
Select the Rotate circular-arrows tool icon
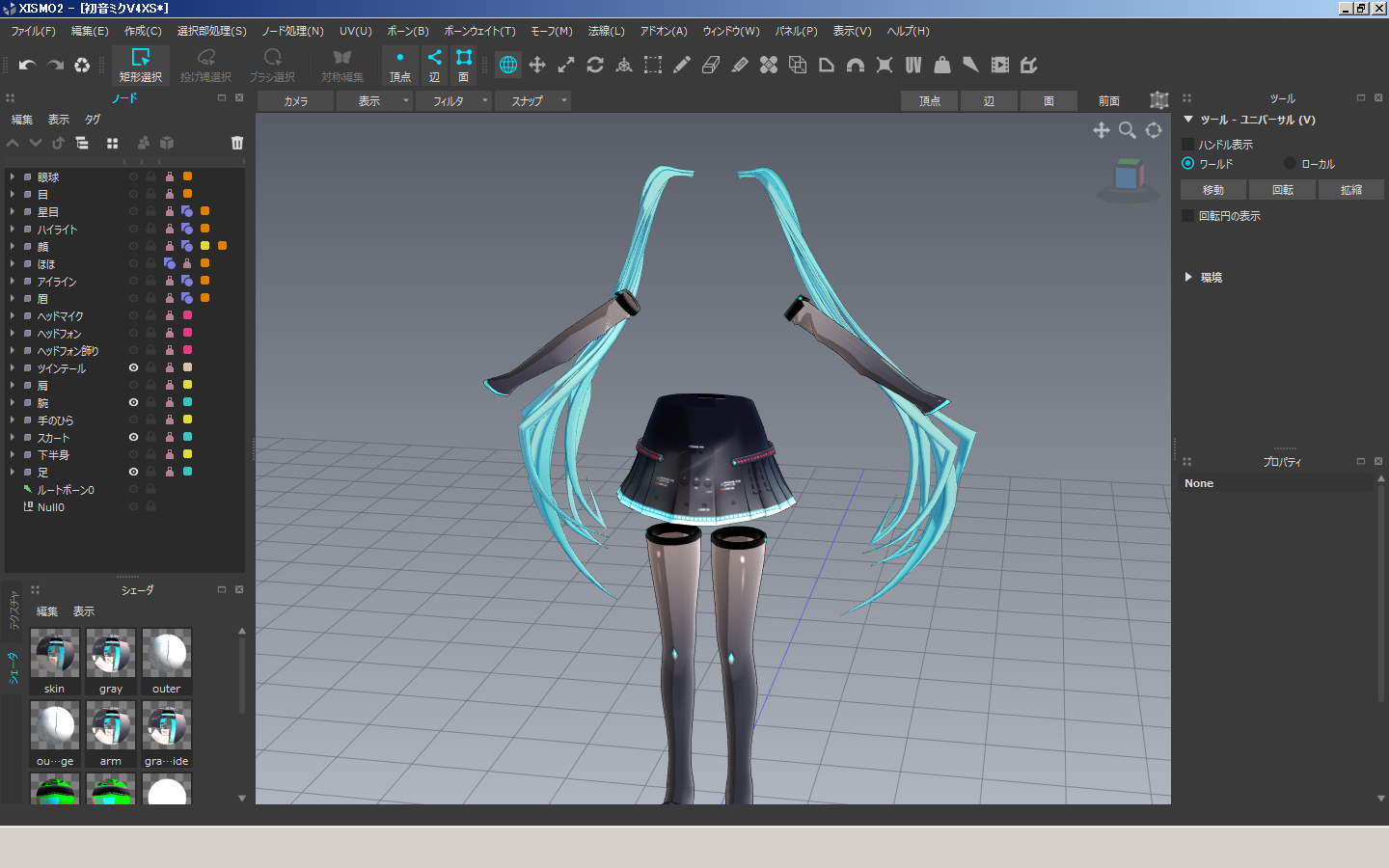[595, 65]
